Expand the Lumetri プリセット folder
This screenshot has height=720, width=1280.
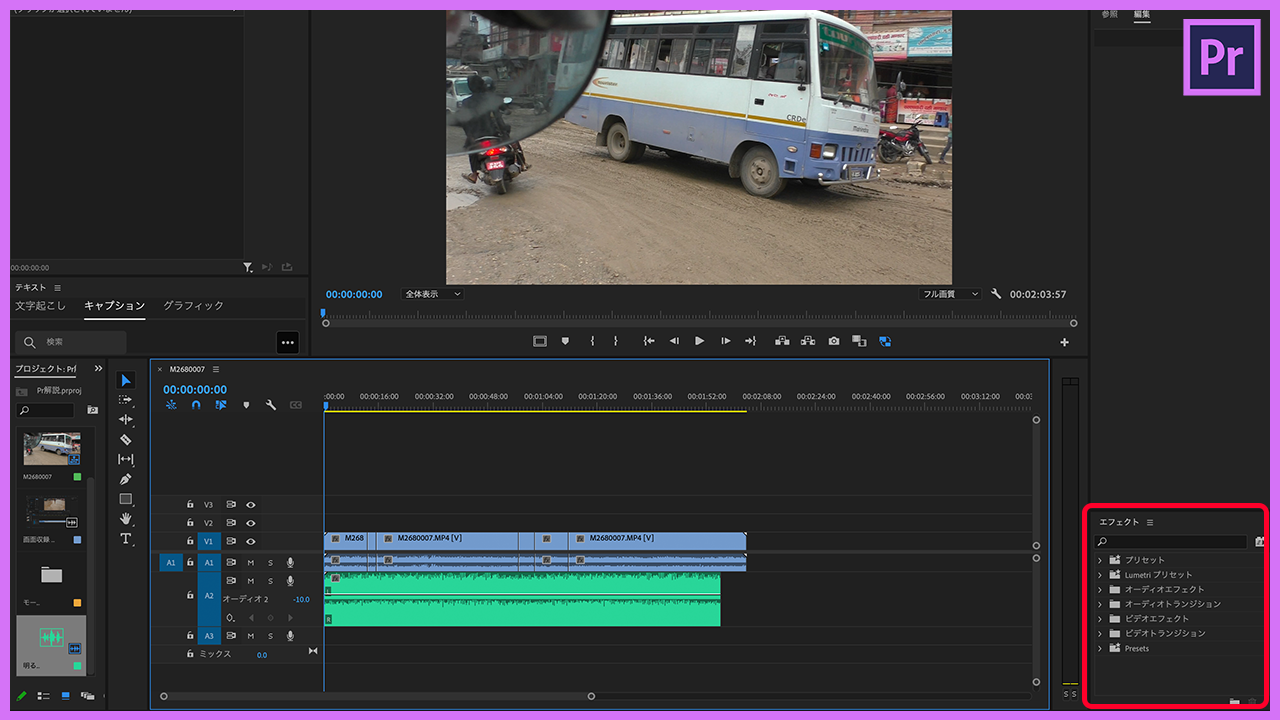1101,575
